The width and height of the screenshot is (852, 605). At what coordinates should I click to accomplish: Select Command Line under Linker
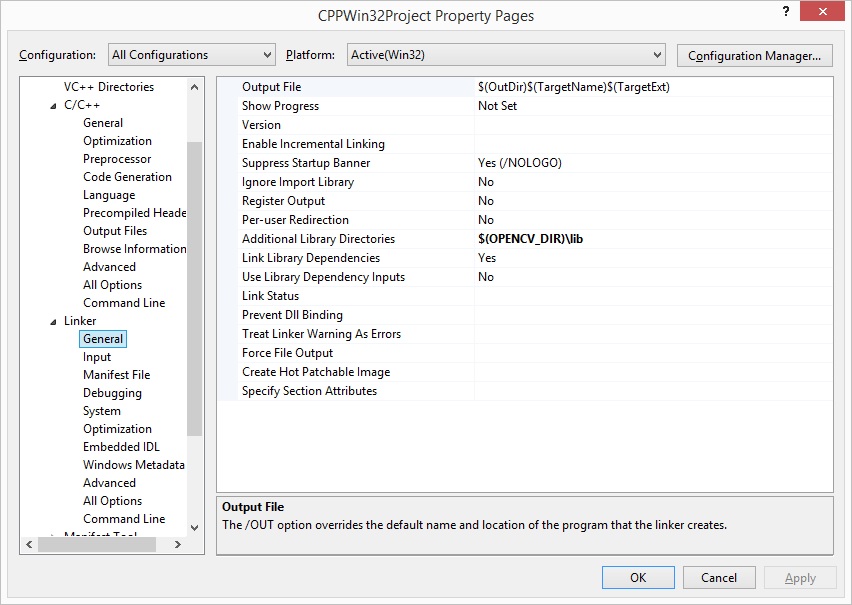pos(126,518)
